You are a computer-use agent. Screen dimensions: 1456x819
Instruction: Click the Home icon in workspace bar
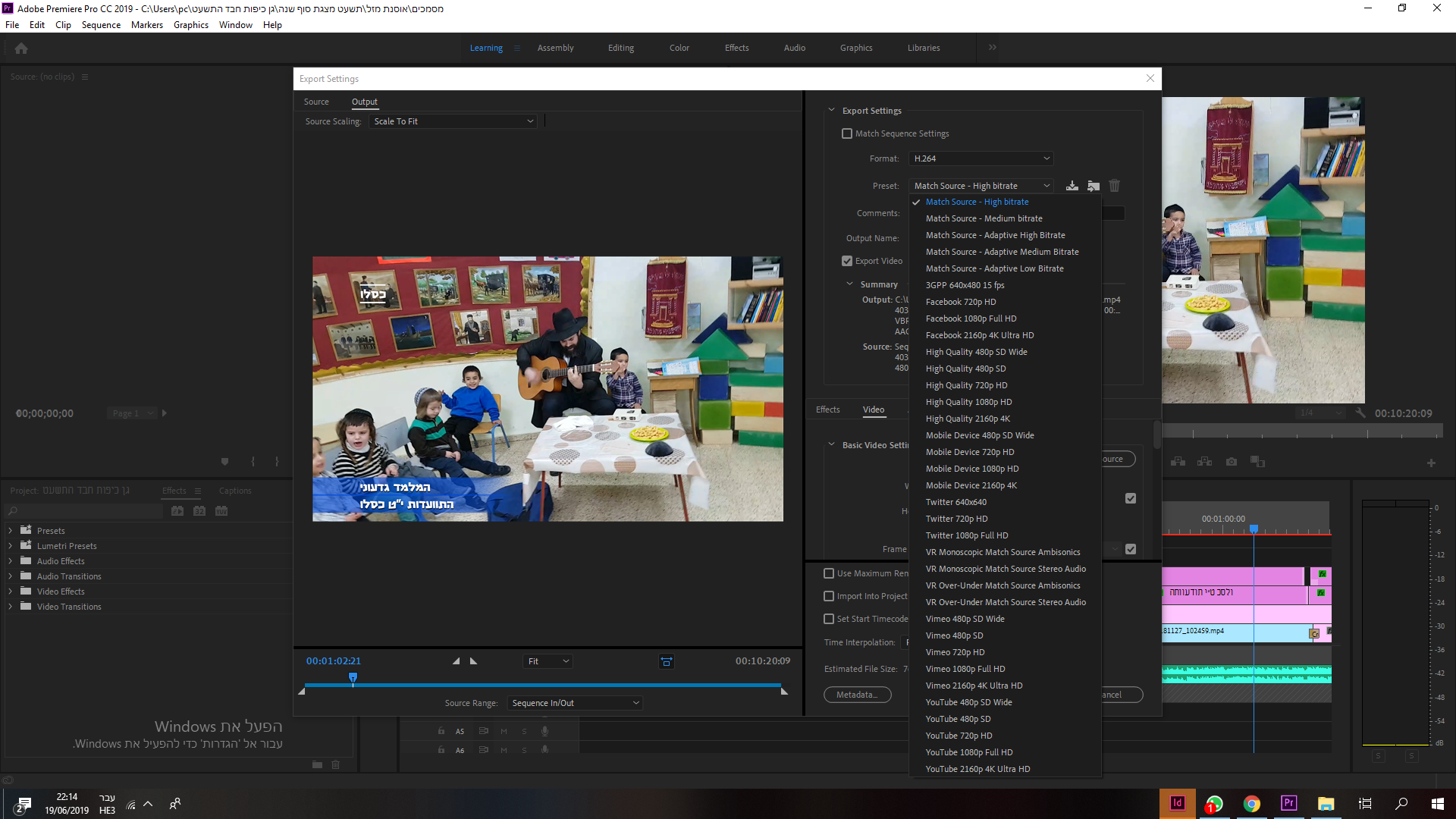(x=21, y=48)
